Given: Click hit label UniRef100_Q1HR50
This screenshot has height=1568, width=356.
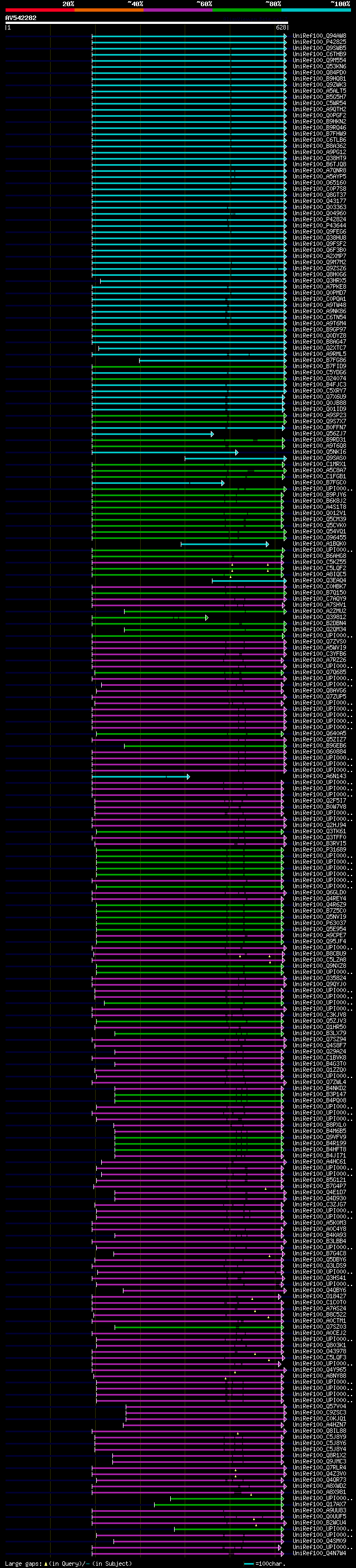Looking at the screenshot, I should 319,1027.
